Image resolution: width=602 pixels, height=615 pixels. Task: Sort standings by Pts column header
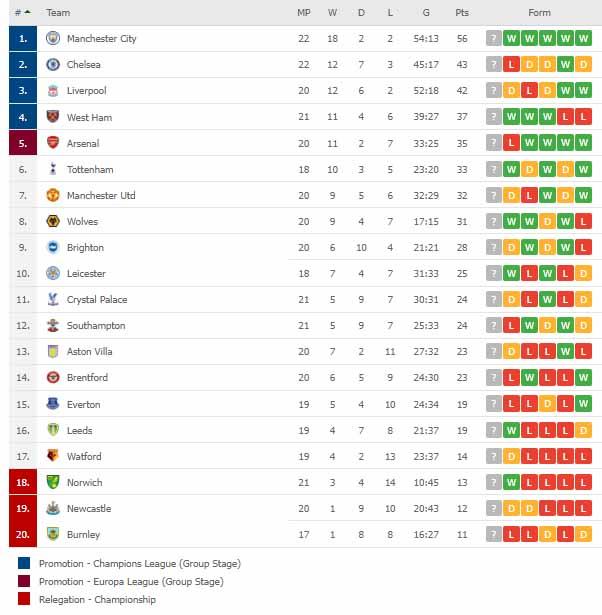point(461,13)
